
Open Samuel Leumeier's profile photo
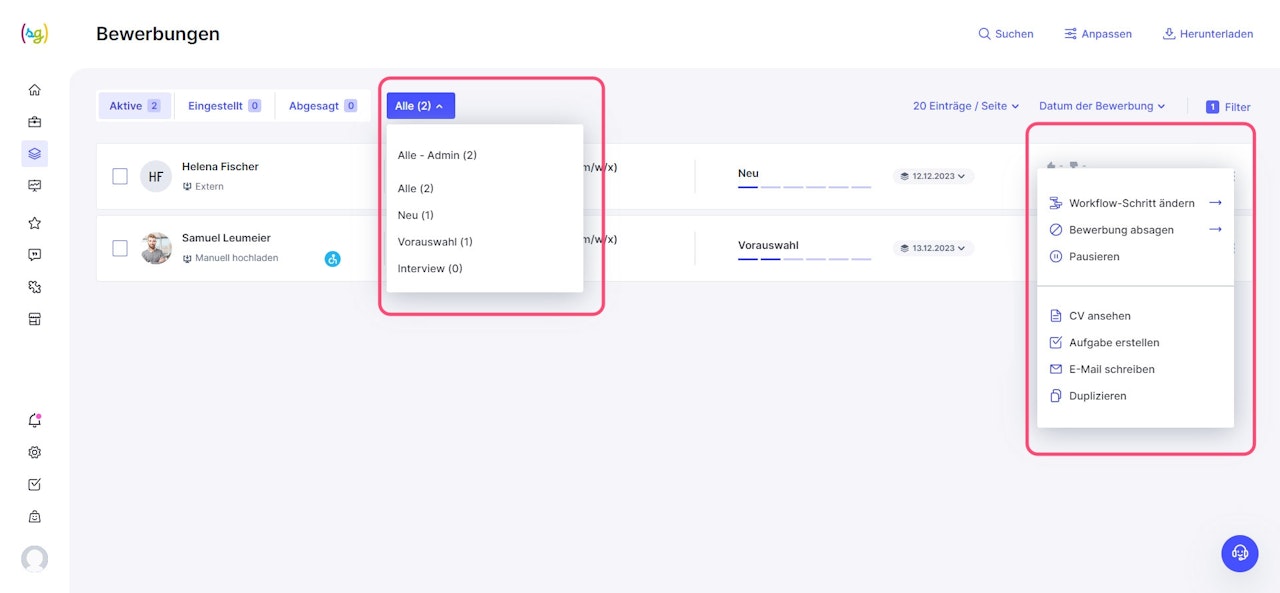tap(156, 248)
